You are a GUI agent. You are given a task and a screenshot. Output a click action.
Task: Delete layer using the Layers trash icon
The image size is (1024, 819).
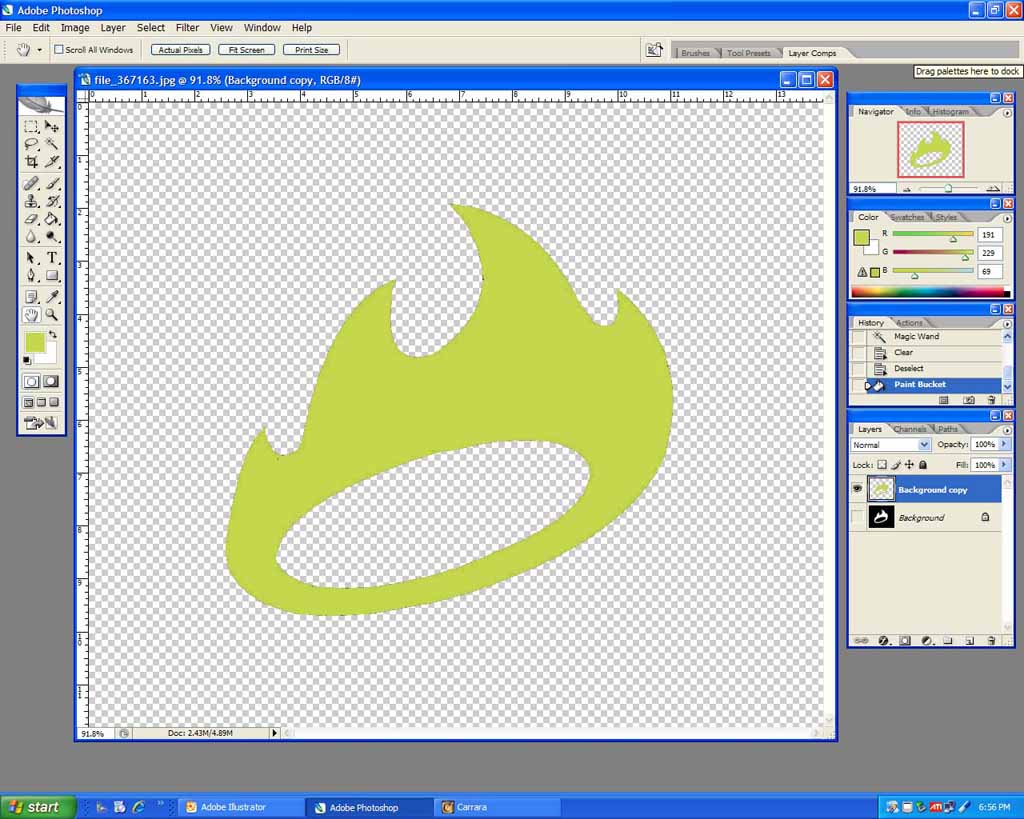tap(991, 640)
